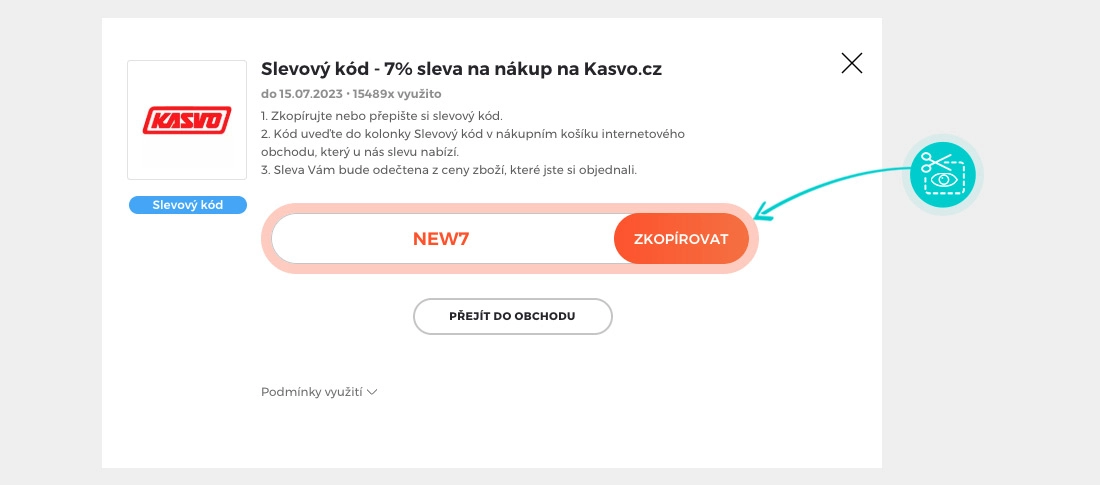
Task: Click the eye symbol inside the teal circle
Action: tap(943, 182)
